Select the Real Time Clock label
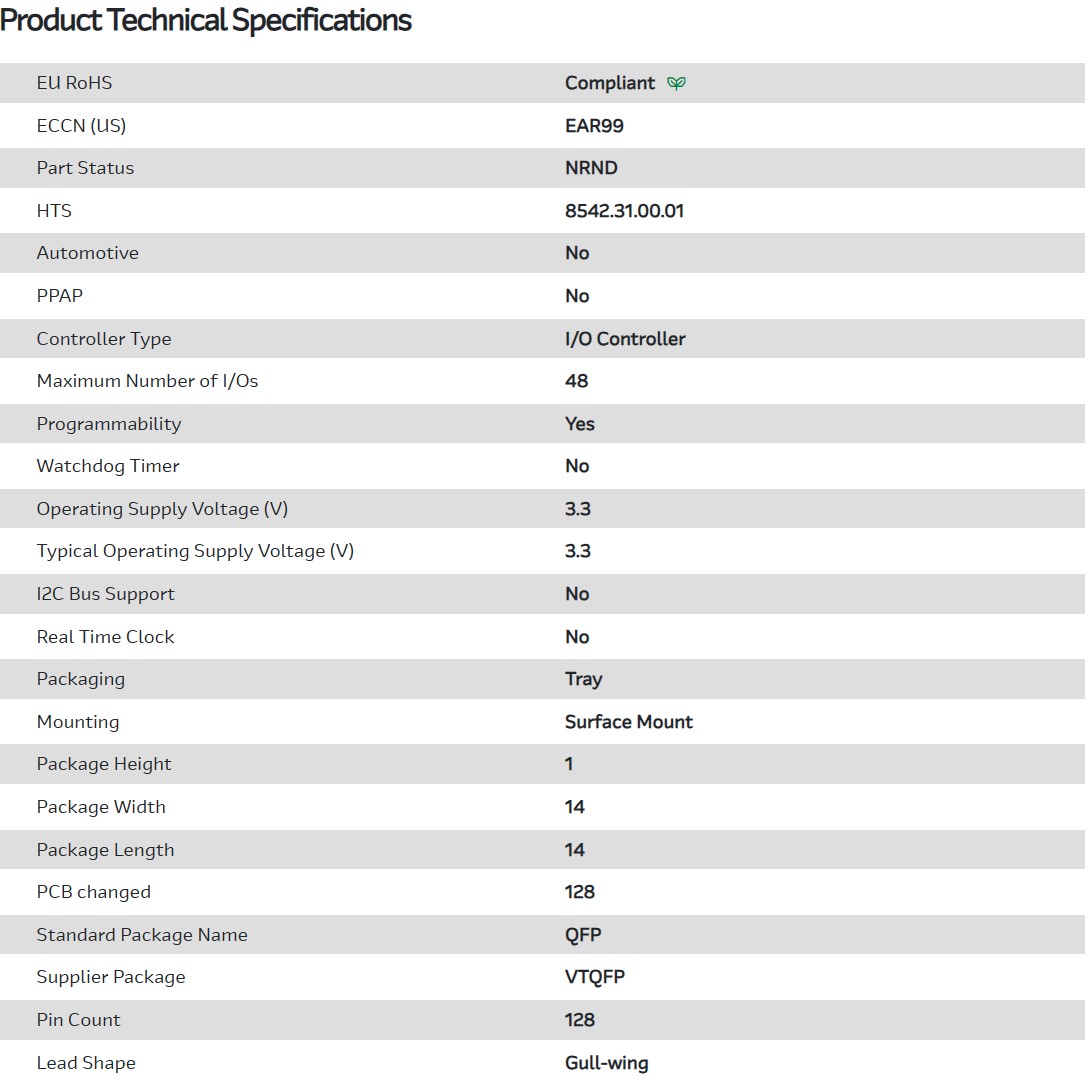 click(105, 637)
